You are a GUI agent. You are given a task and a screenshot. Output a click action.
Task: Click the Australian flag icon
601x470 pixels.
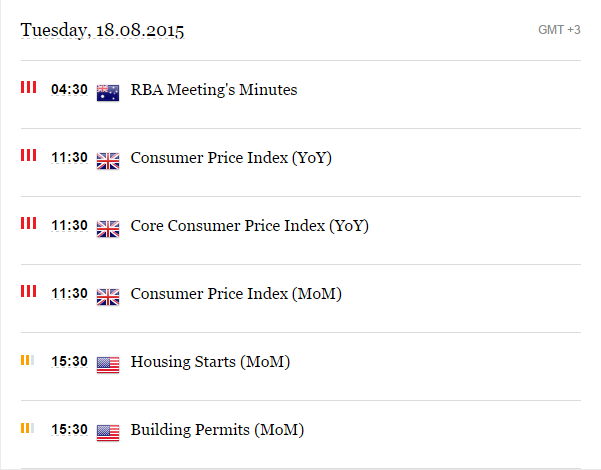pos(108,93)
